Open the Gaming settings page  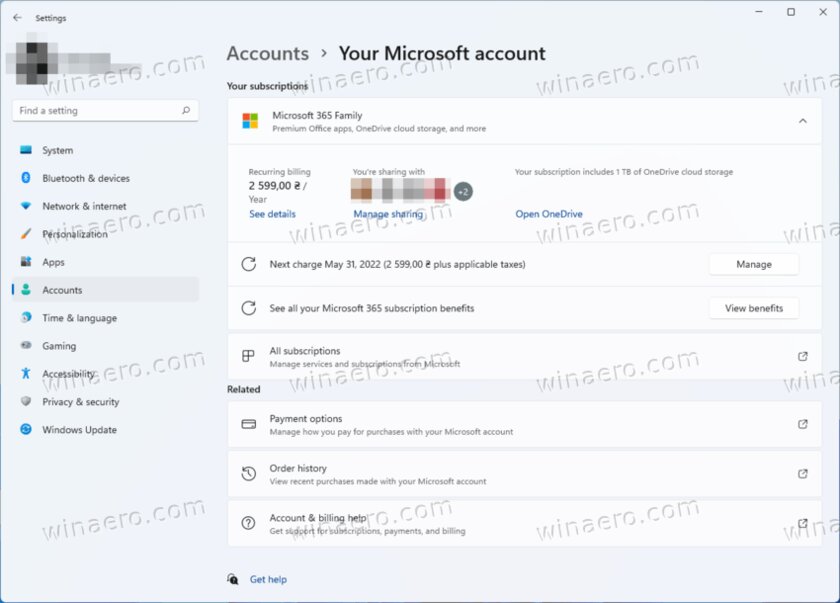coord(105,346)
